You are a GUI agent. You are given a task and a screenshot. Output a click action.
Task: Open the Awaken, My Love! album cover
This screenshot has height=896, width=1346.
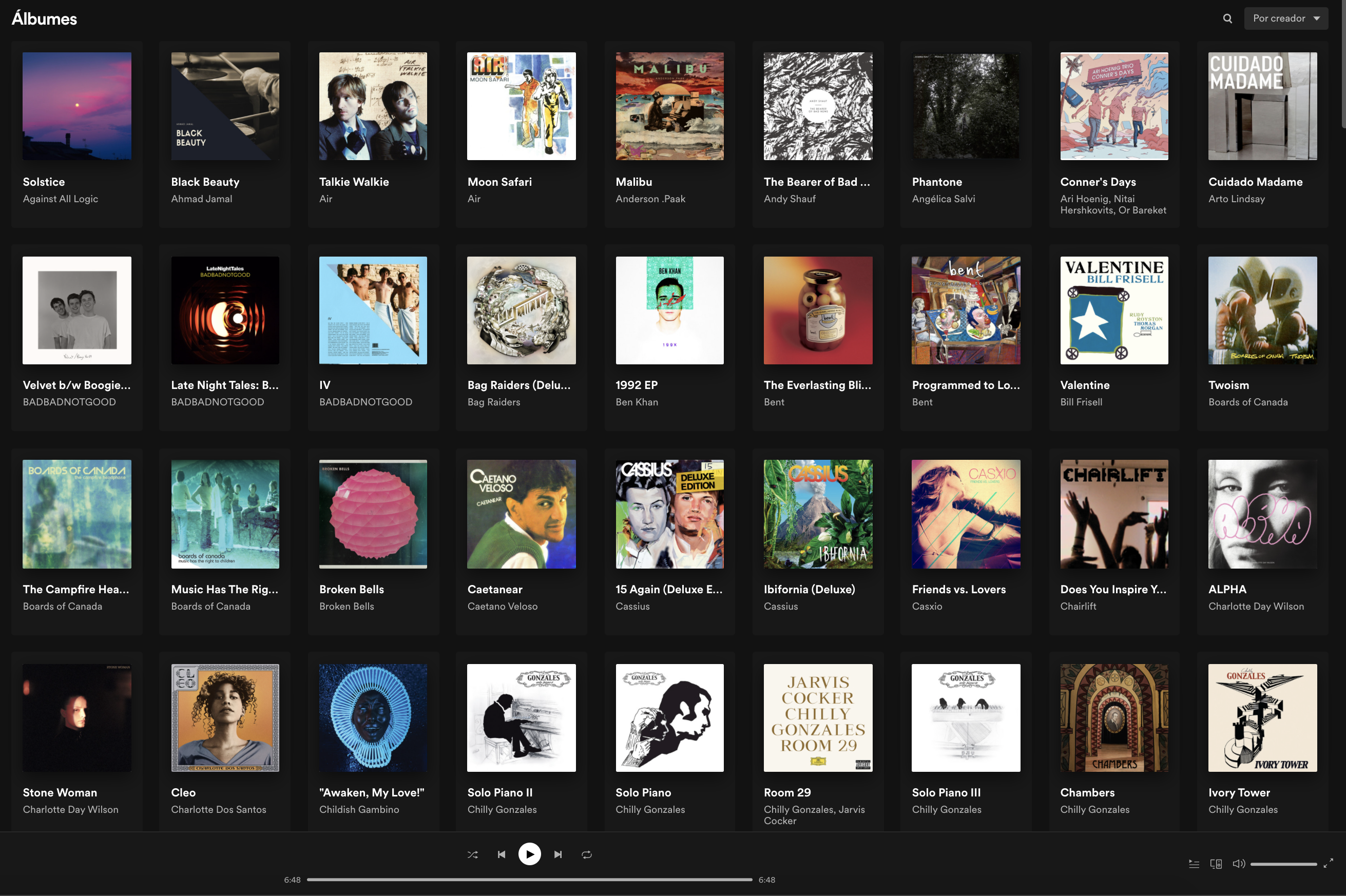point(373,718)
